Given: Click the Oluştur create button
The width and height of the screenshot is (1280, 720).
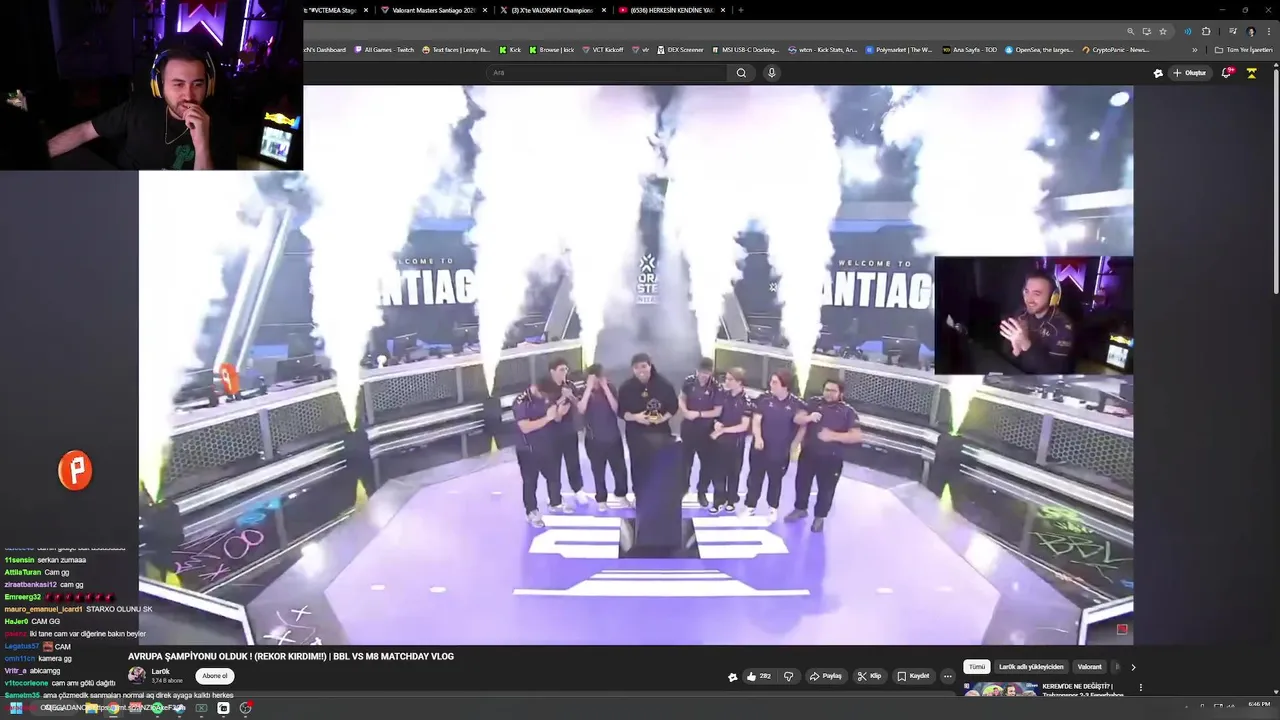Looking at the screenshot, I should coord(1190,73).
